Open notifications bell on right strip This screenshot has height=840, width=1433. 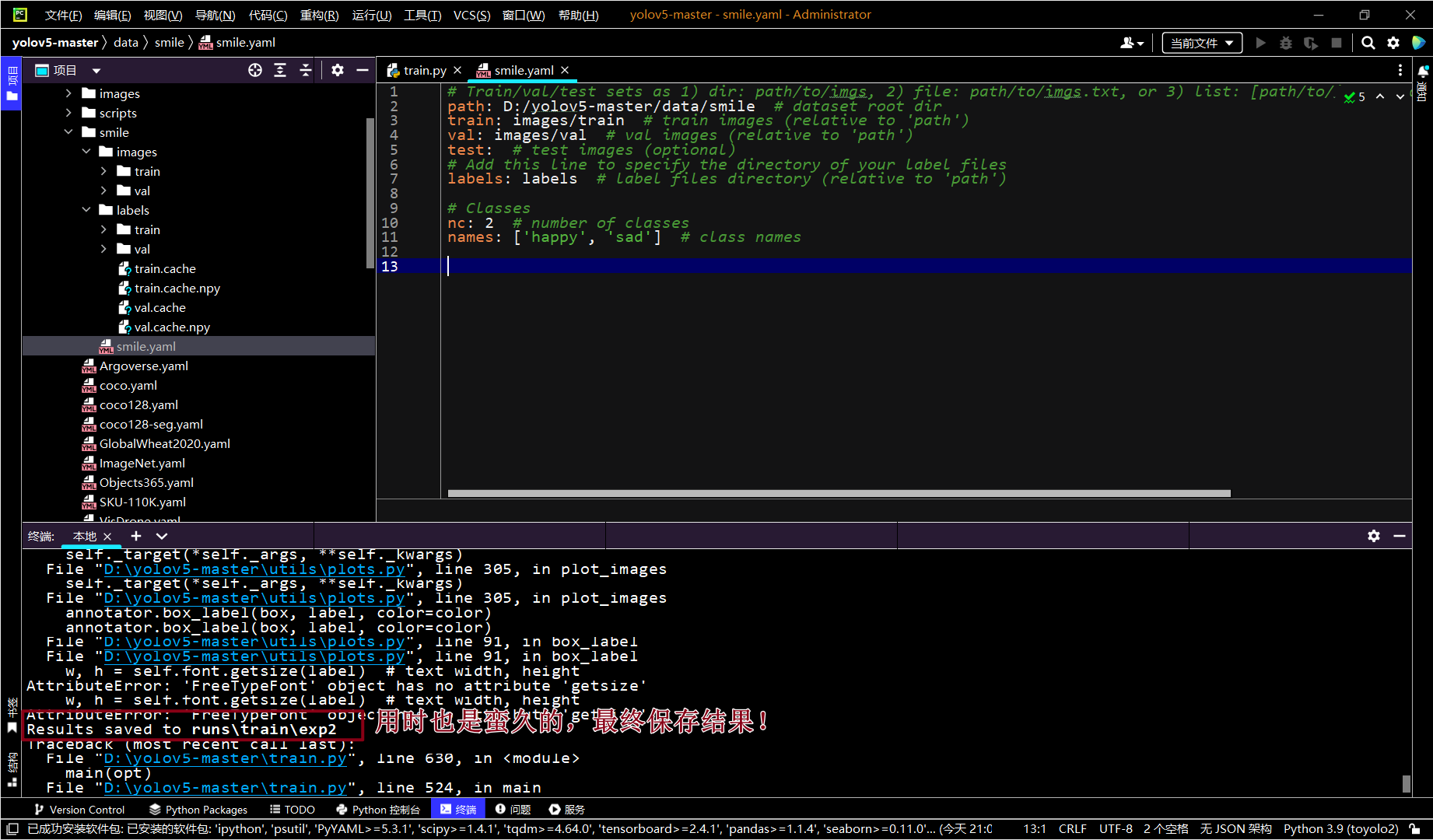tap(1423, 72)
